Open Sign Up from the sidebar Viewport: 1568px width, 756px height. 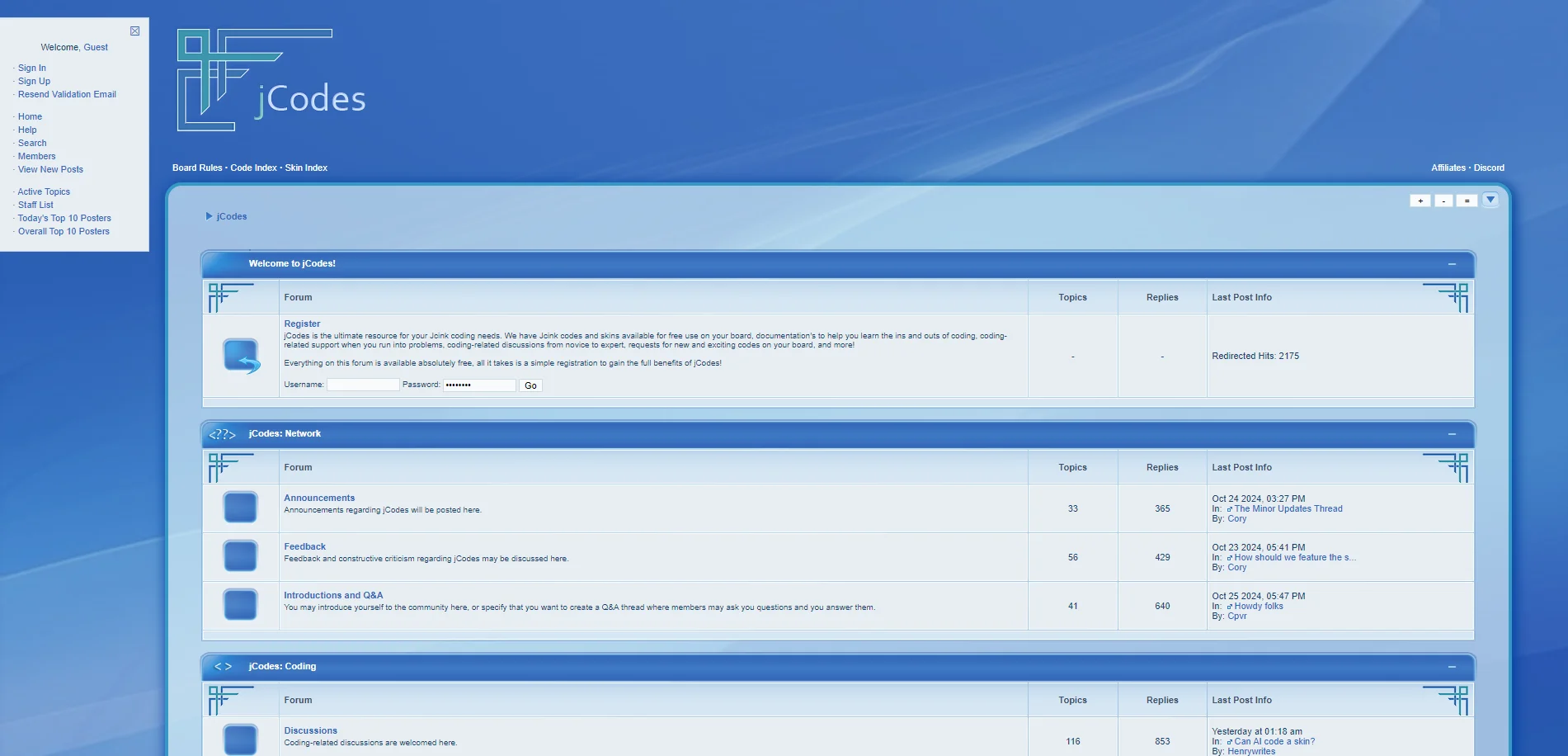click(x=34, y=81)
